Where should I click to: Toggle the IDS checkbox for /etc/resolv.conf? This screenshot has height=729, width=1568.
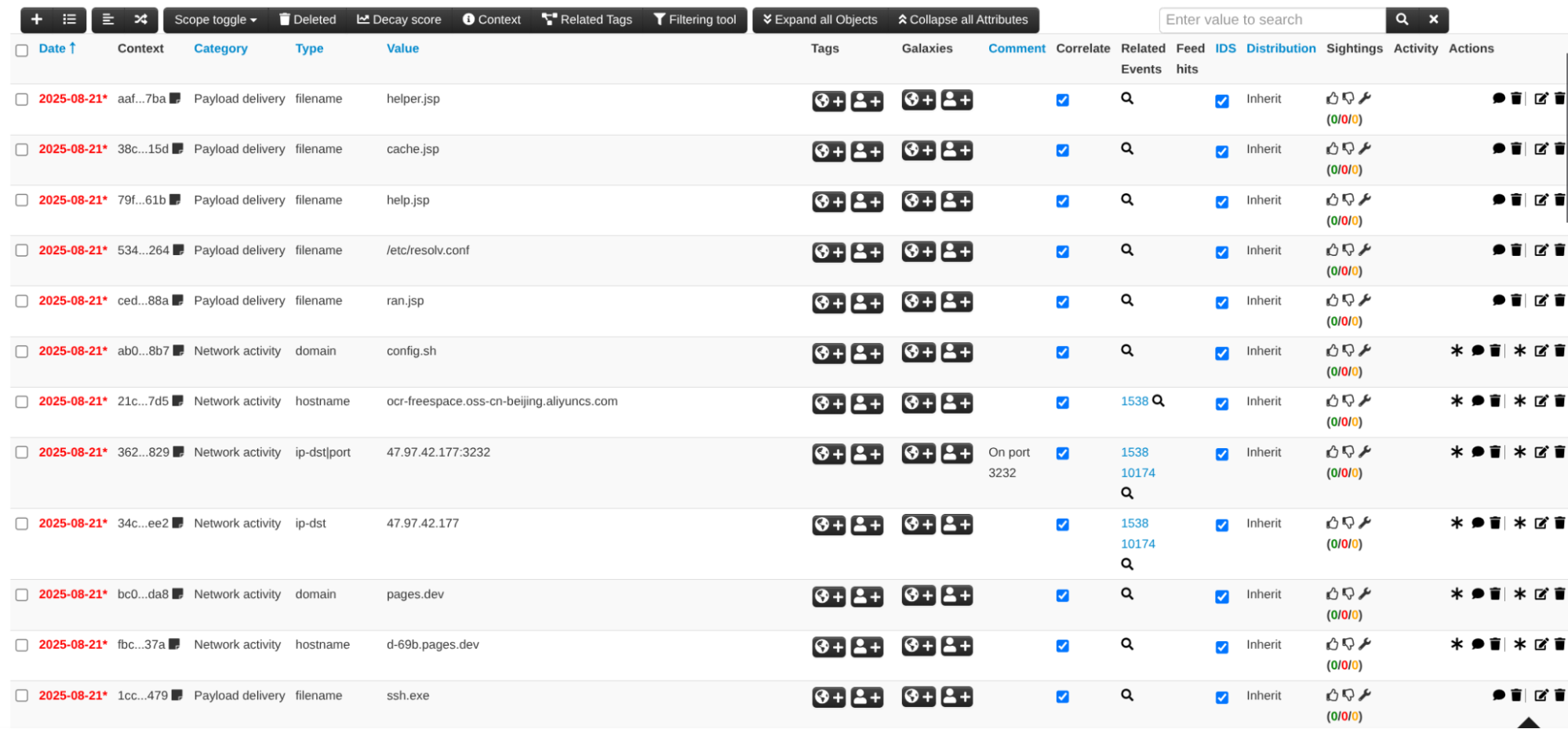(x=1222, y=253)
